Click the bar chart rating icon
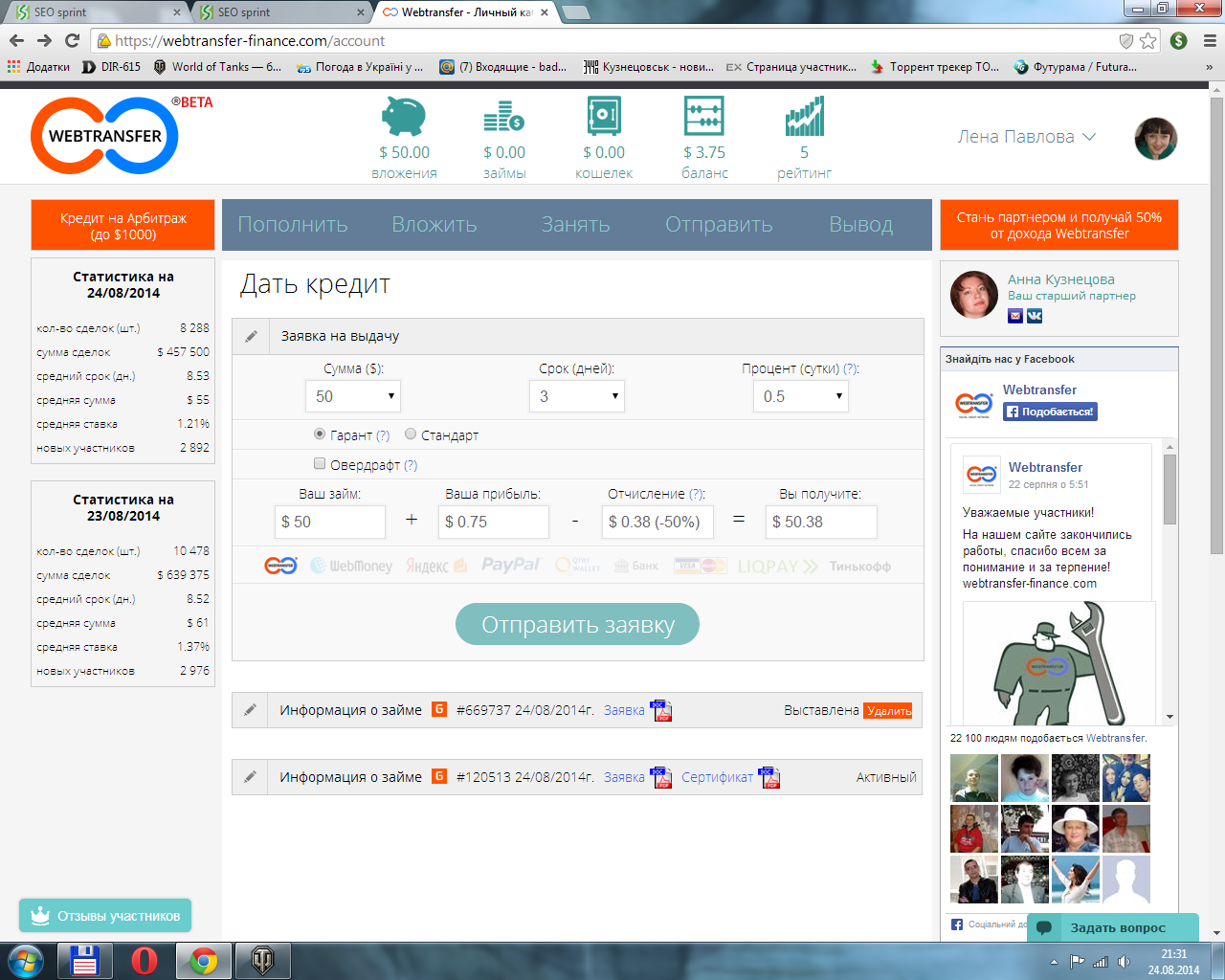The width and height of the screenshot is (1225, 980). [805, 117]
